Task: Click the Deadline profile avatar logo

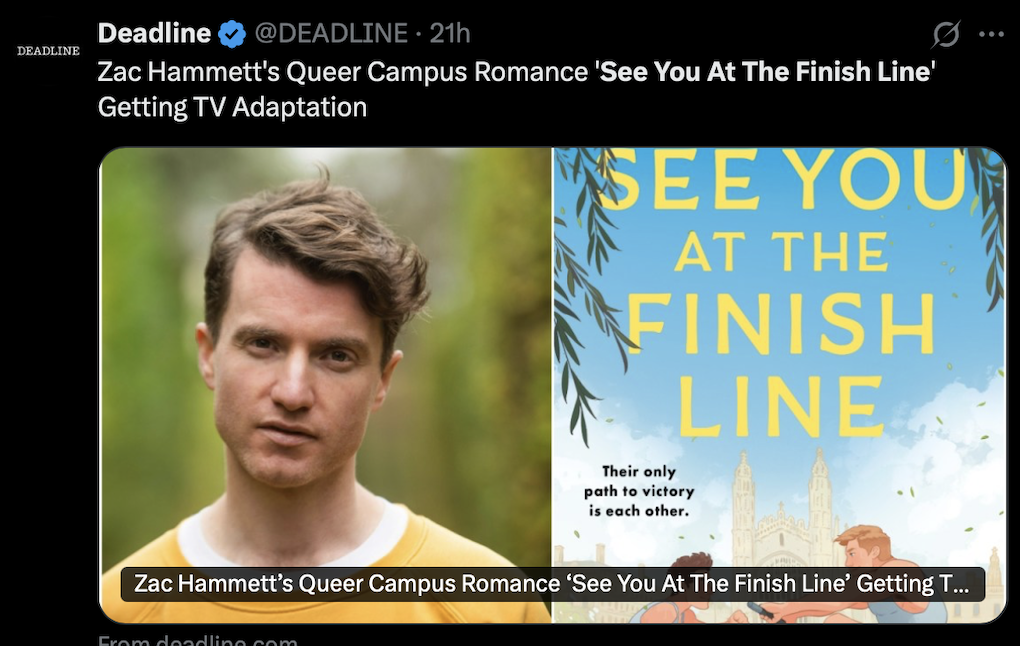Action: (x=48, y=50)
